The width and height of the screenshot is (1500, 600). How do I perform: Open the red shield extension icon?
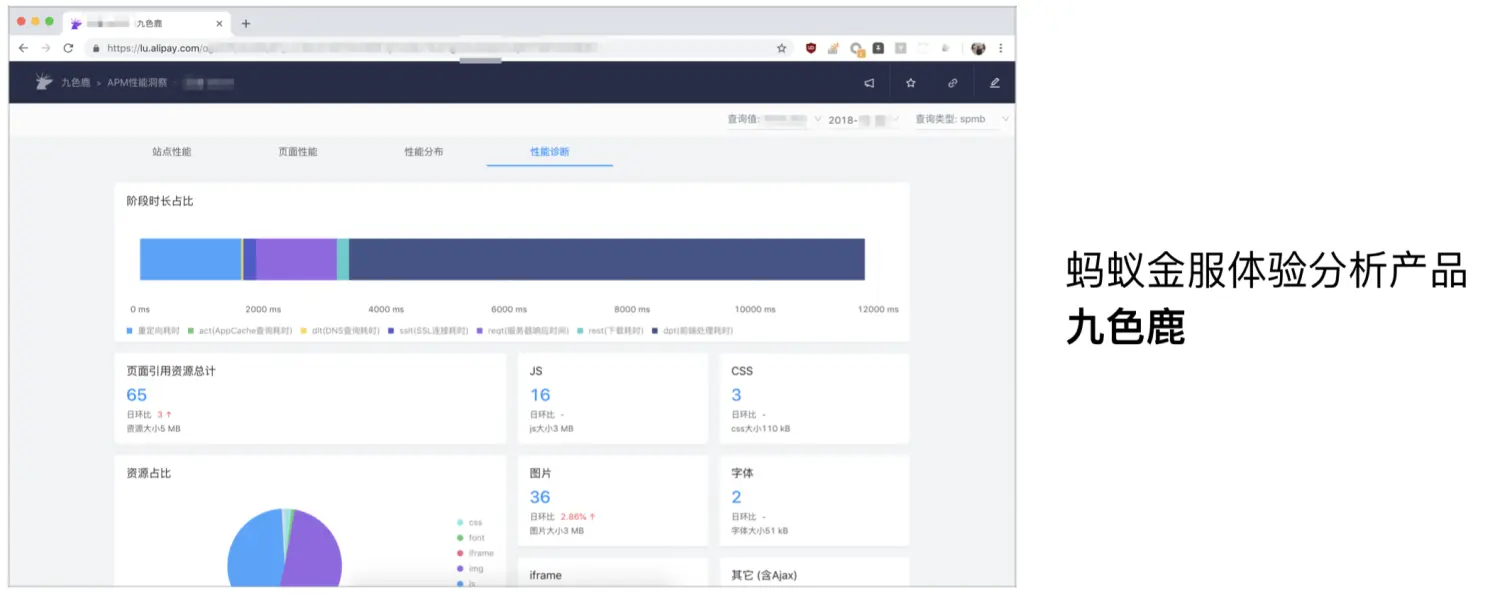coord(811,48)
